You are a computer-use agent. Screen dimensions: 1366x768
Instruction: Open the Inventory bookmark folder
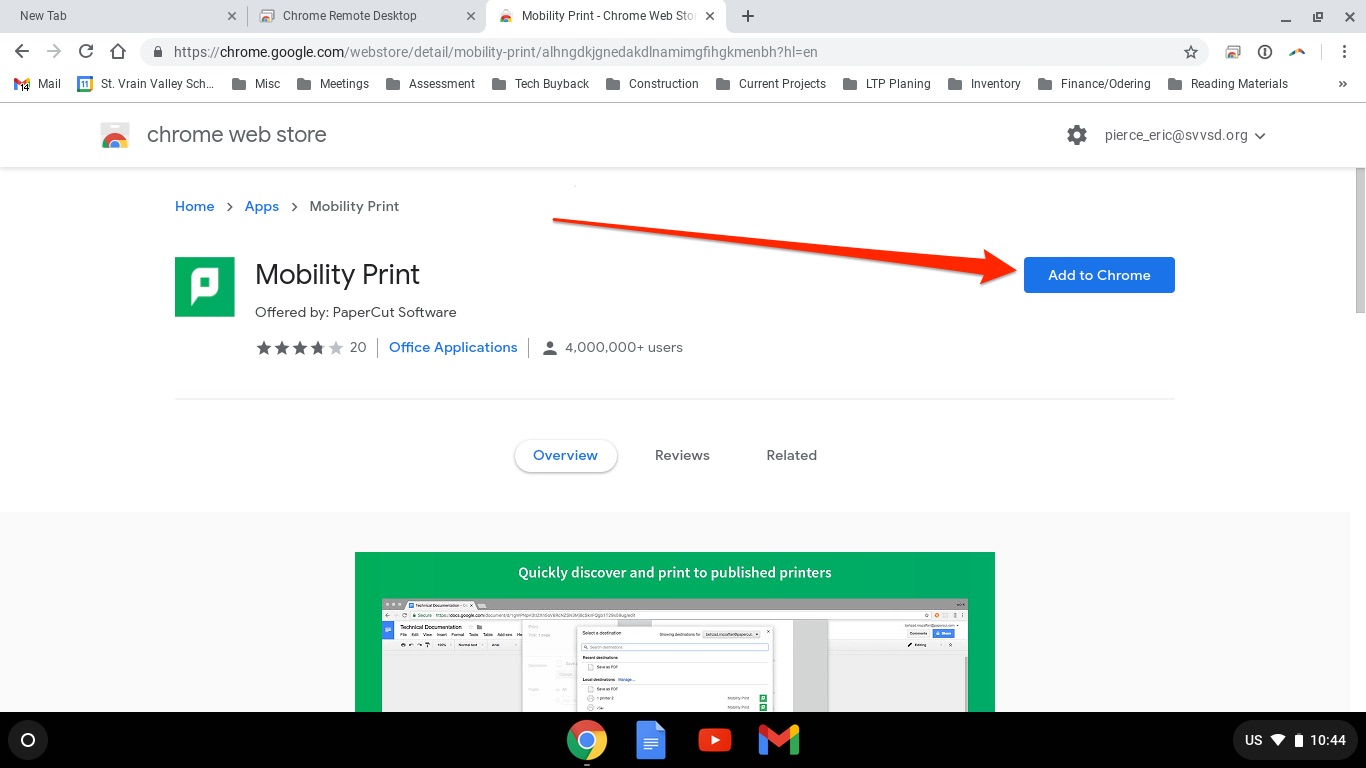coord(984,84)
